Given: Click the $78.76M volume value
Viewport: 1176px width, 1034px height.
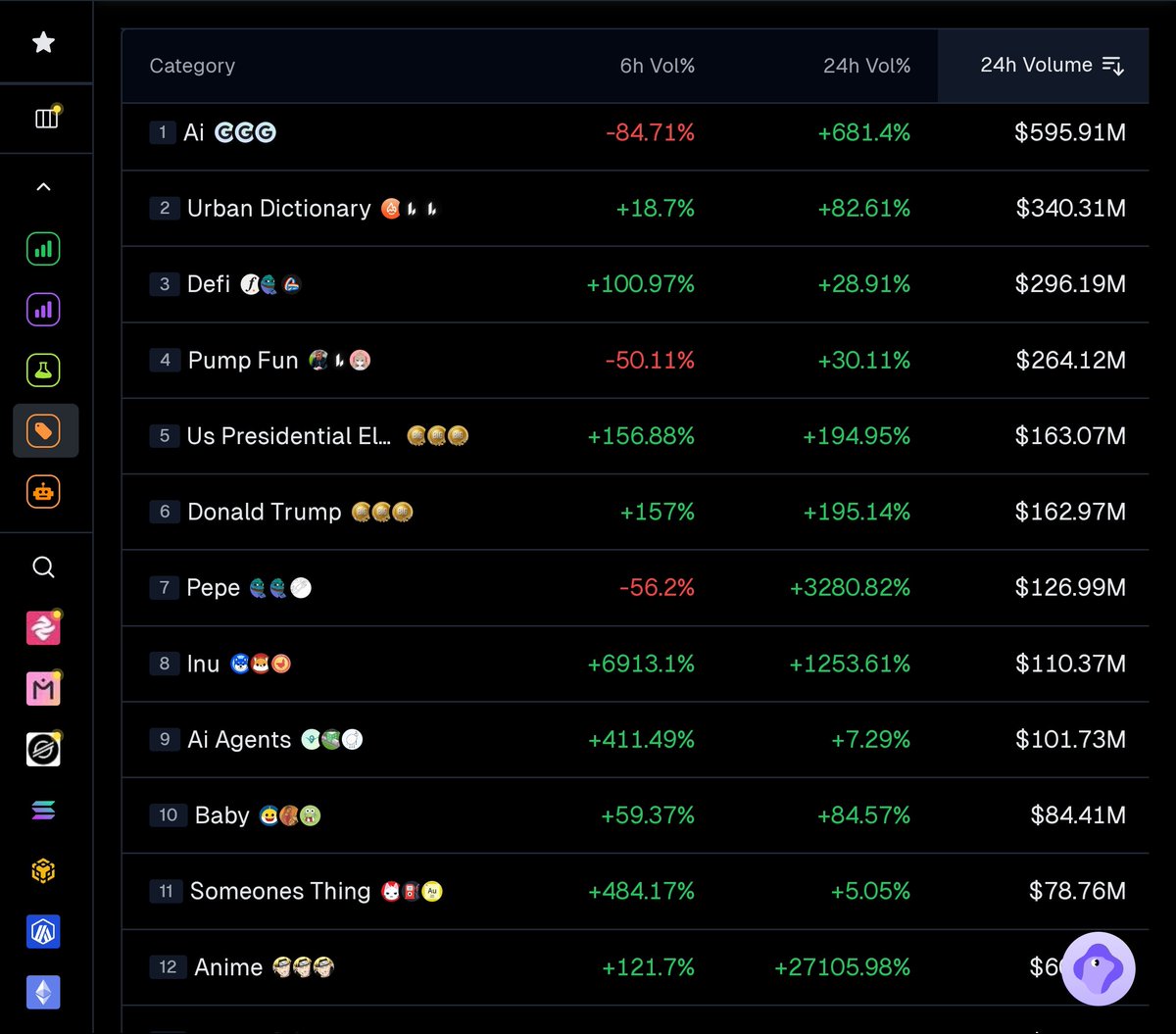Looking at the screenshot, I should 1077,891.
